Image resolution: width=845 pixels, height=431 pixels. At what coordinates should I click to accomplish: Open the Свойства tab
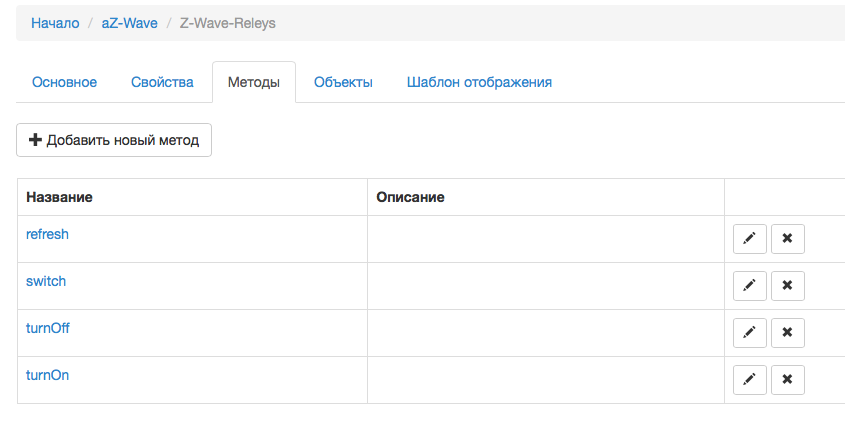click(162, 82)
